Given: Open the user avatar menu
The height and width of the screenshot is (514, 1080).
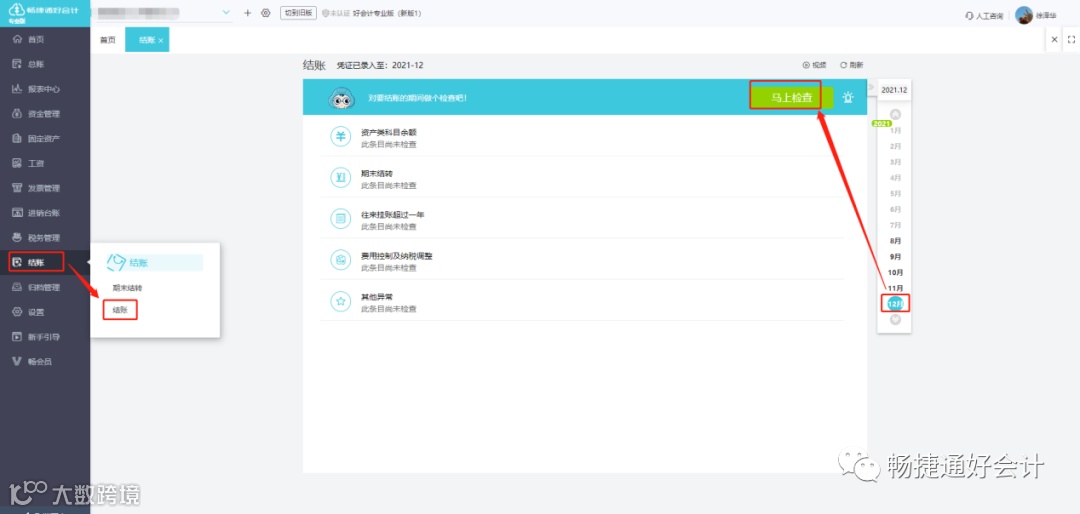Looking at the screenshot, I should point(1024,14).
